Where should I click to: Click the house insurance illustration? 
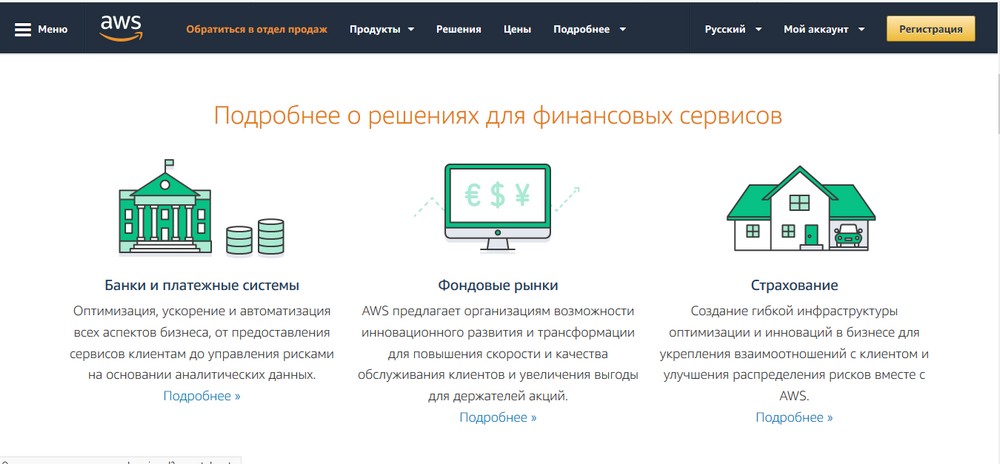pos(800,212)
